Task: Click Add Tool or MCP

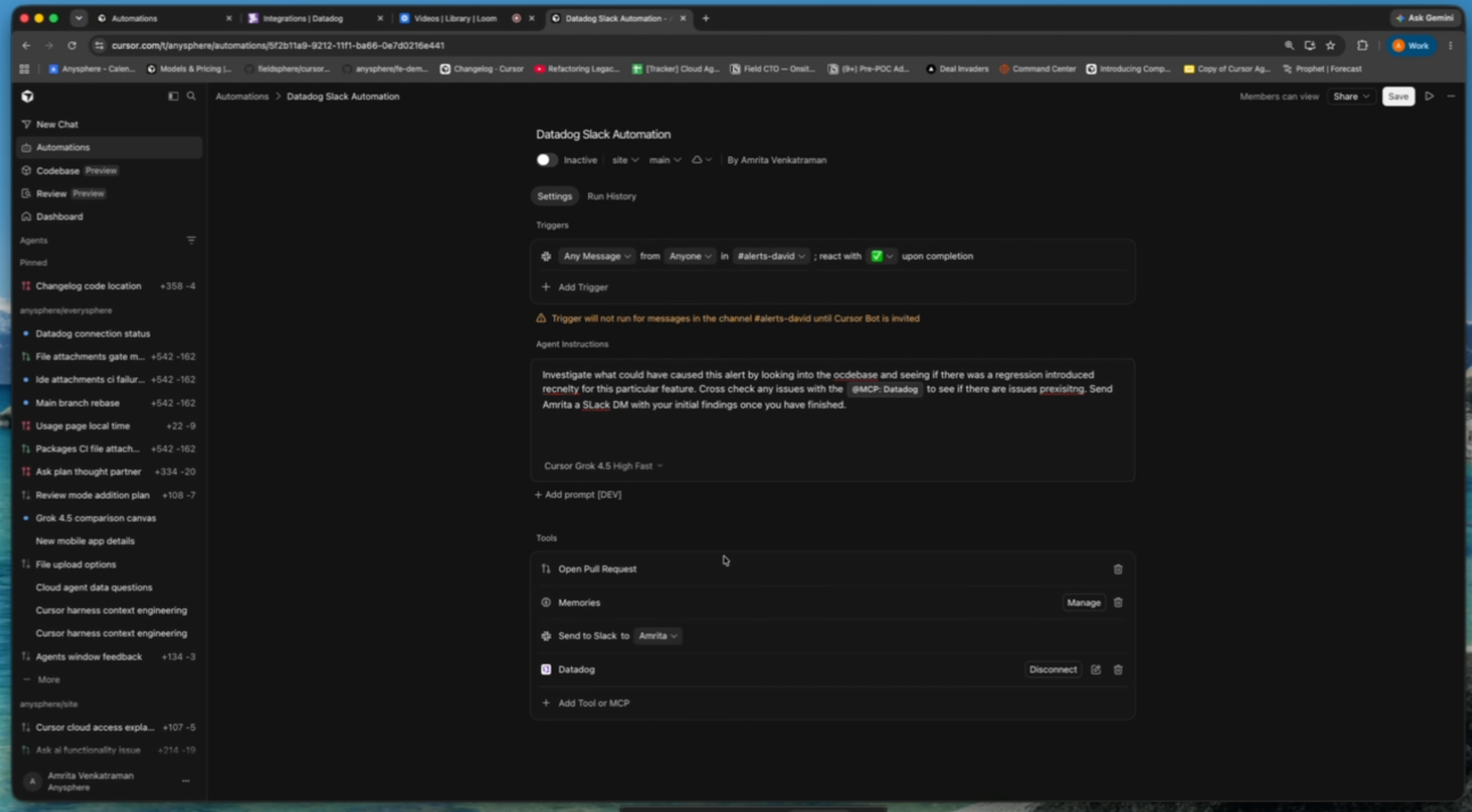Action: pos(586,703)
